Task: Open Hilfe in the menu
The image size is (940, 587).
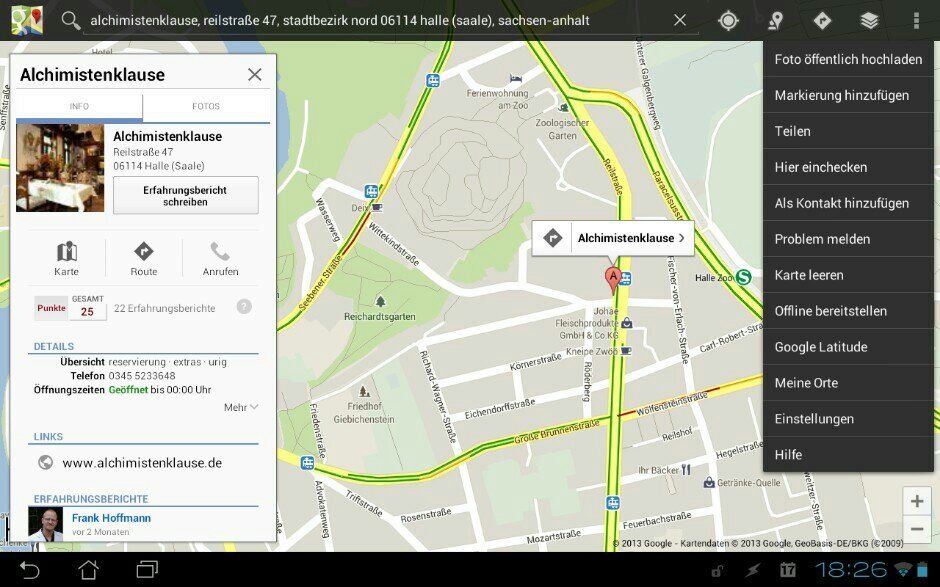Action: (848, 455)
